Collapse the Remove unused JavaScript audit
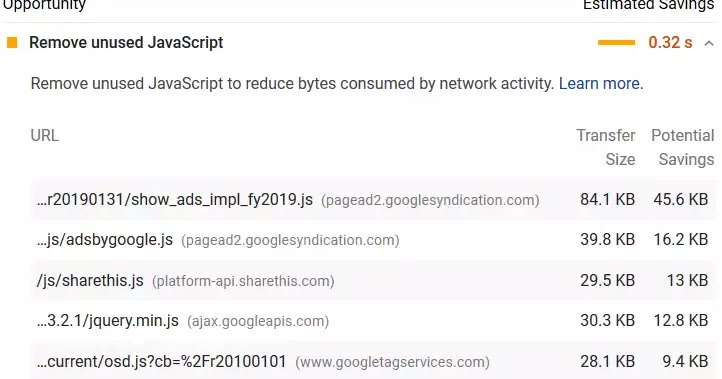Image resolution: width=722 pixels, height=379 pixels. click(x=709, y=43)
